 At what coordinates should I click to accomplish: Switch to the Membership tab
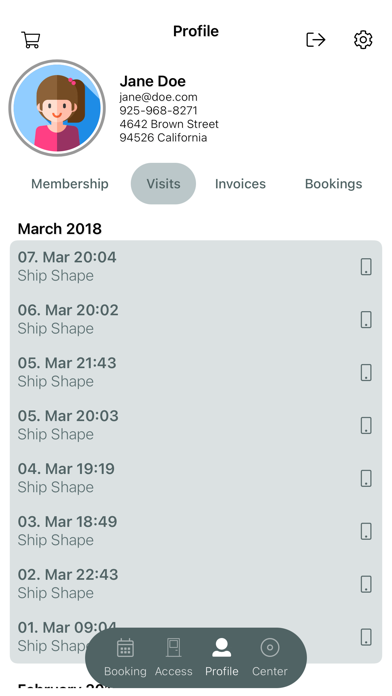[x=70, y=184]
